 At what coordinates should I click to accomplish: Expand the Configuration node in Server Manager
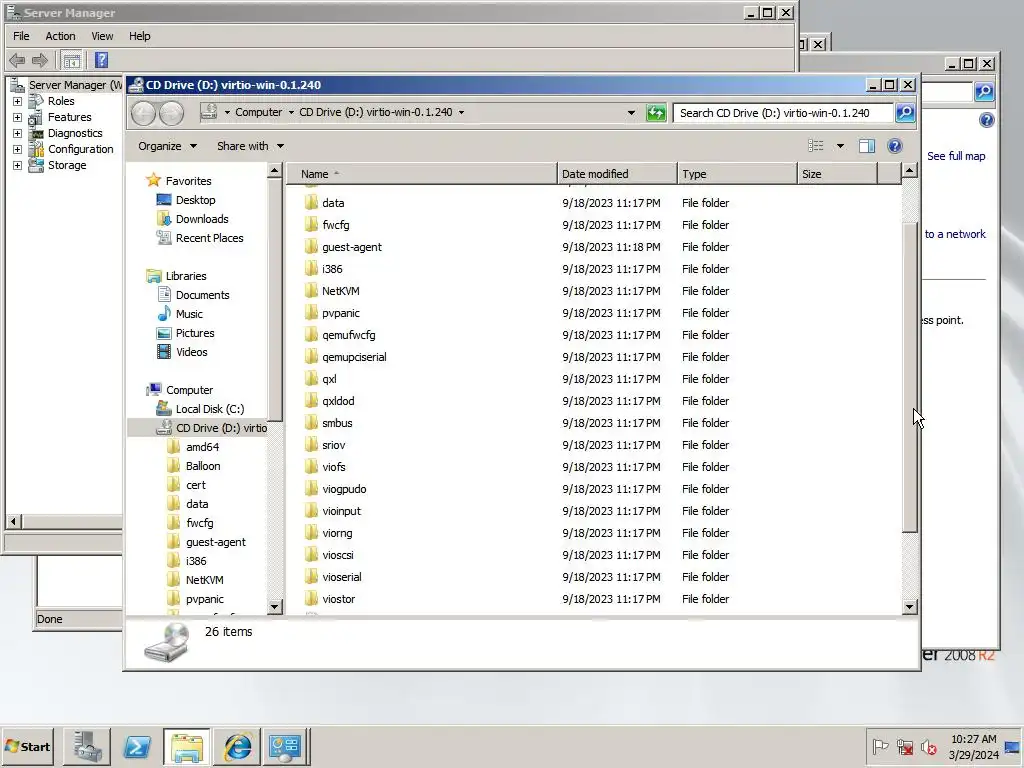18,150
